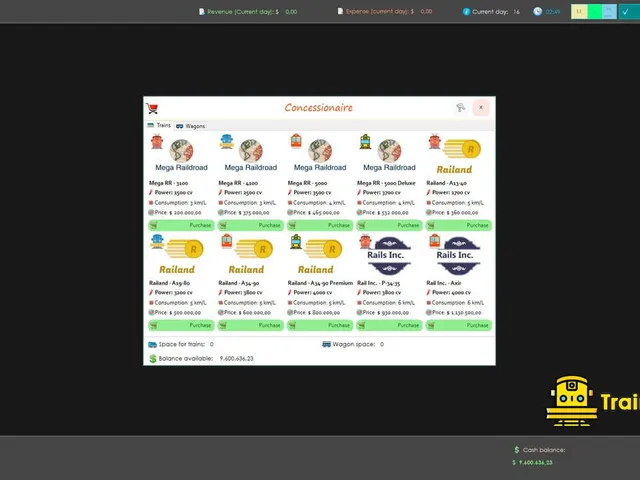This screenshot has height=480, width=640.
Task: Select the Rail Inc. - P-34-35 train icon
Action: pyautogui.click(x=365, y=242)
